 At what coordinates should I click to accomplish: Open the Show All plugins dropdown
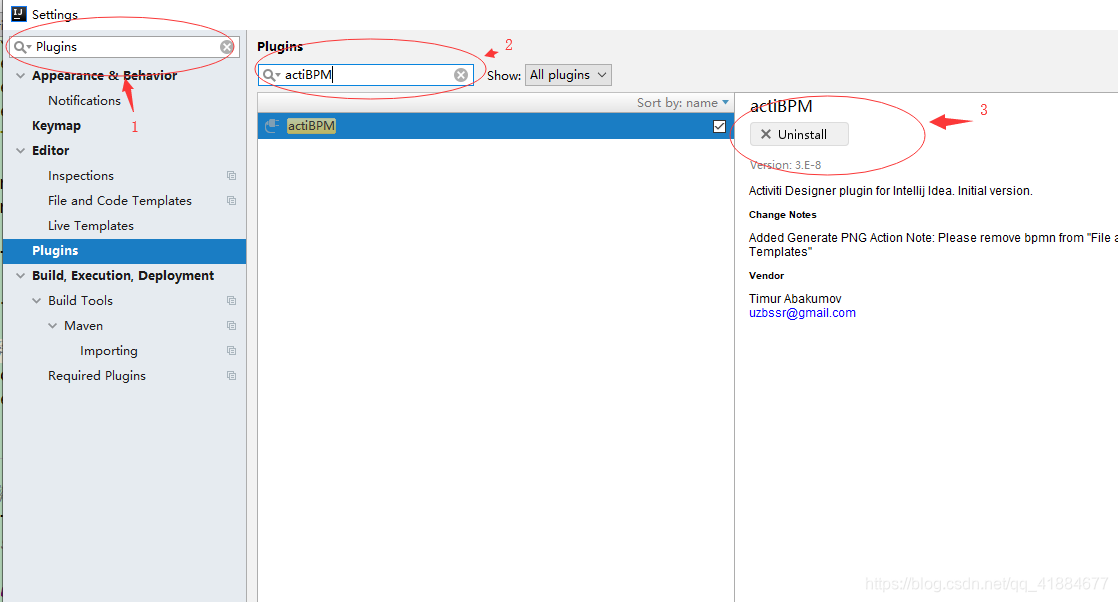pyautogui.click(x=568, y=75)
